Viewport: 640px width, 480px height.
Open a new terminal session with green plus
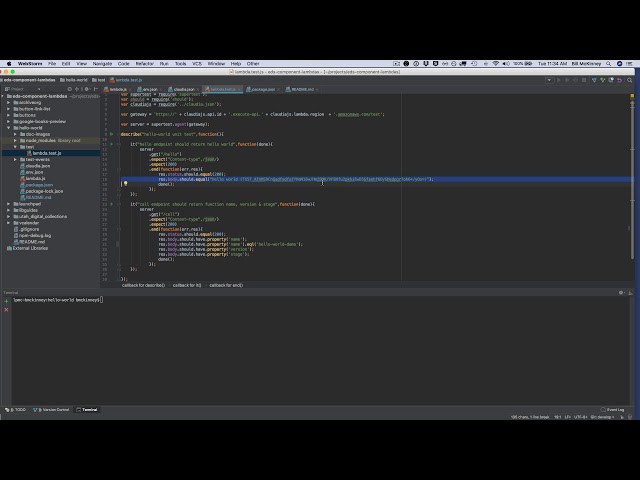(x=6, y=301)
